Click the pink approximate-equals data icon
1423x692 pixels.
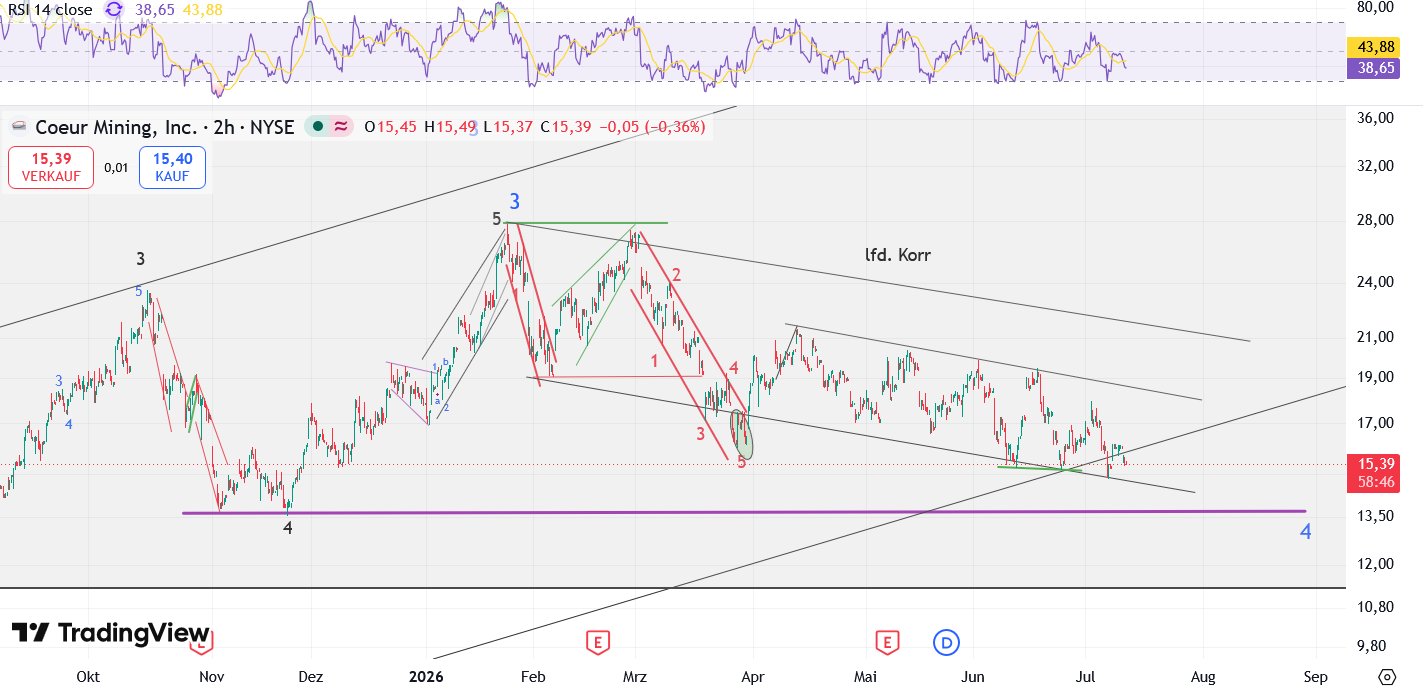(341, 127)
